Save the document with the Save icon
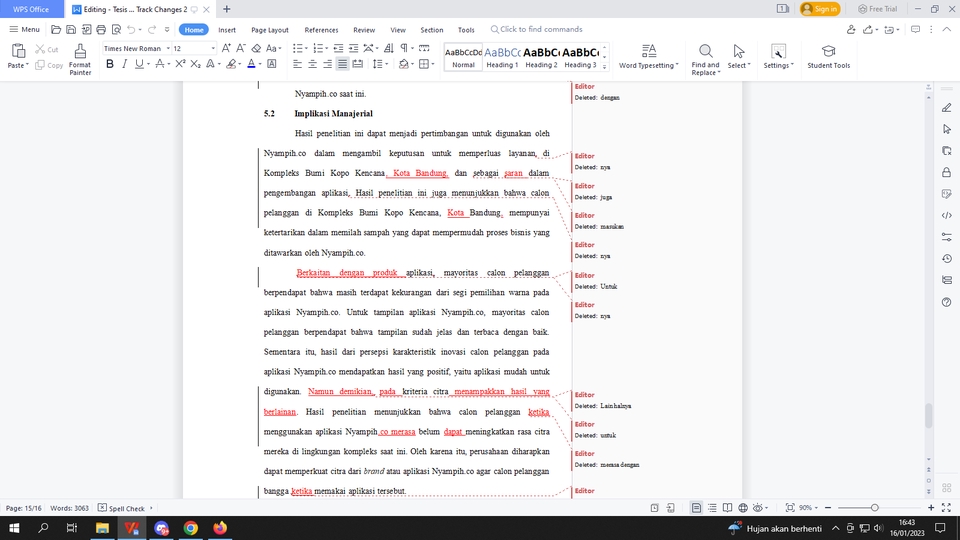 coord(71,29)
